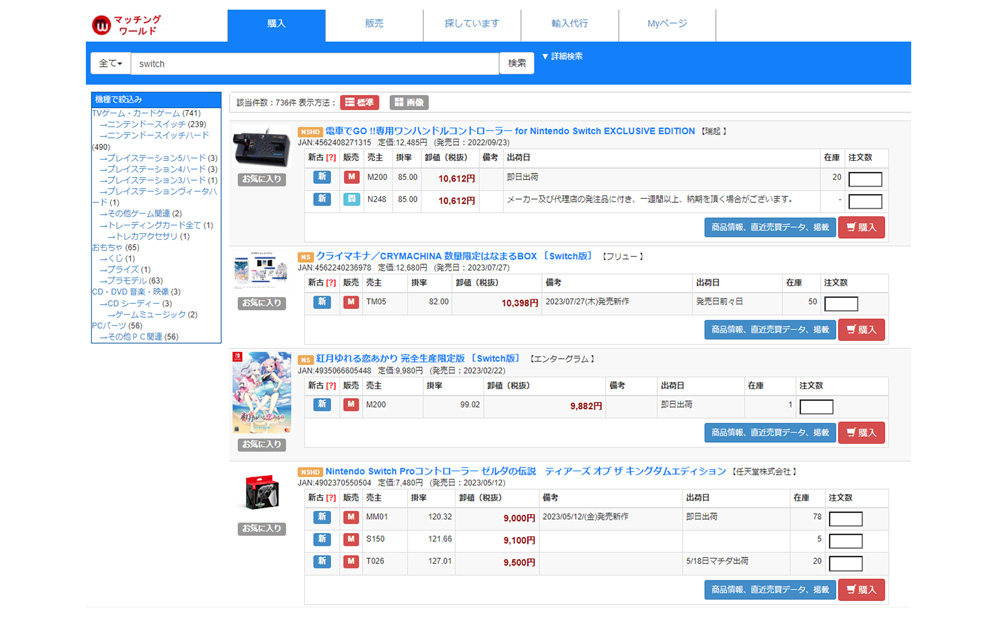This screenshot has width=1000, height=625.
Task: Filter by プレイステーション4ハード
Action: pyautogui.click(x=158, y=169)
